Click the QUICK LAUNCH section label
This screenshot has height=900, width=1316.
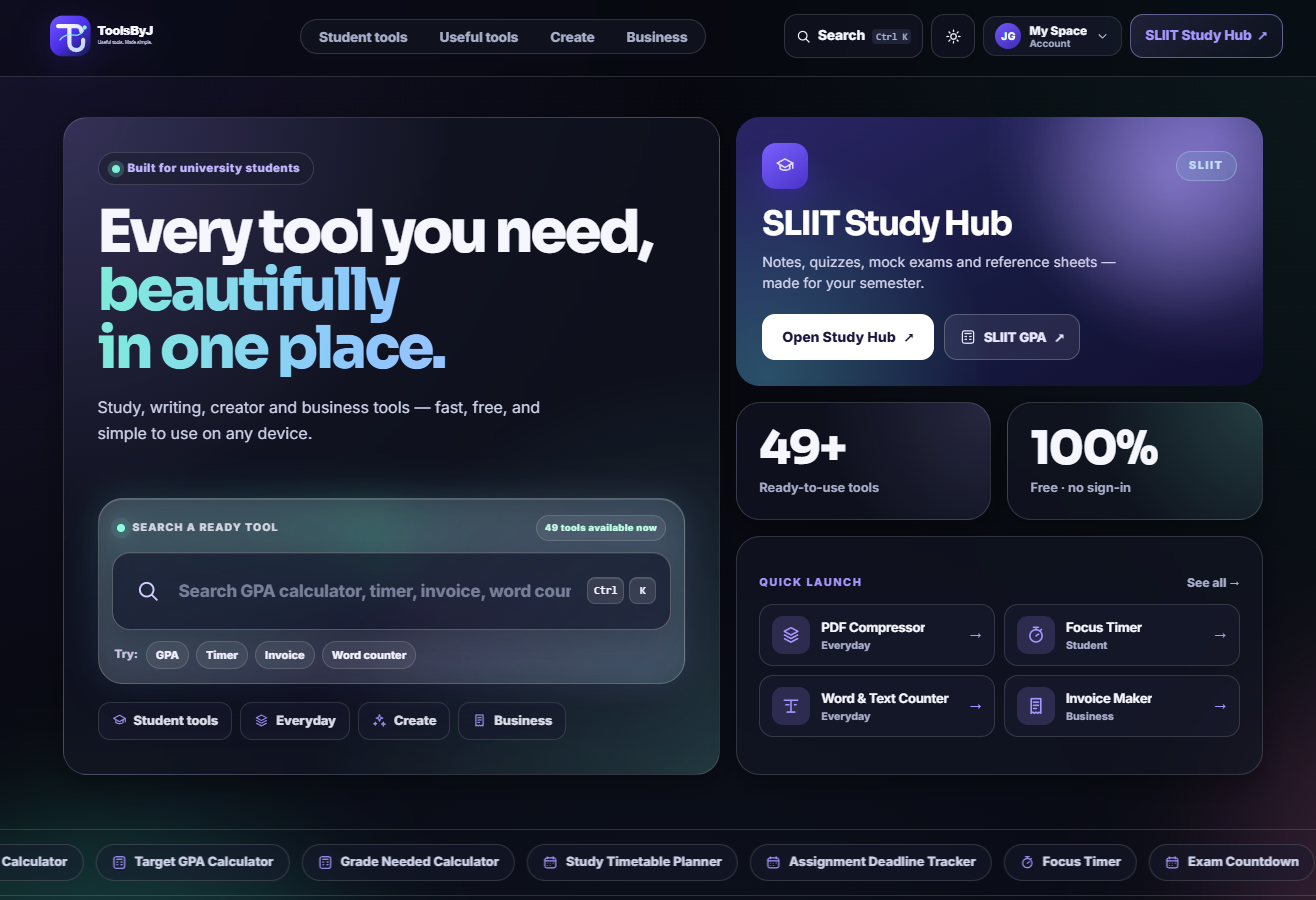click(x=810, y=583)
